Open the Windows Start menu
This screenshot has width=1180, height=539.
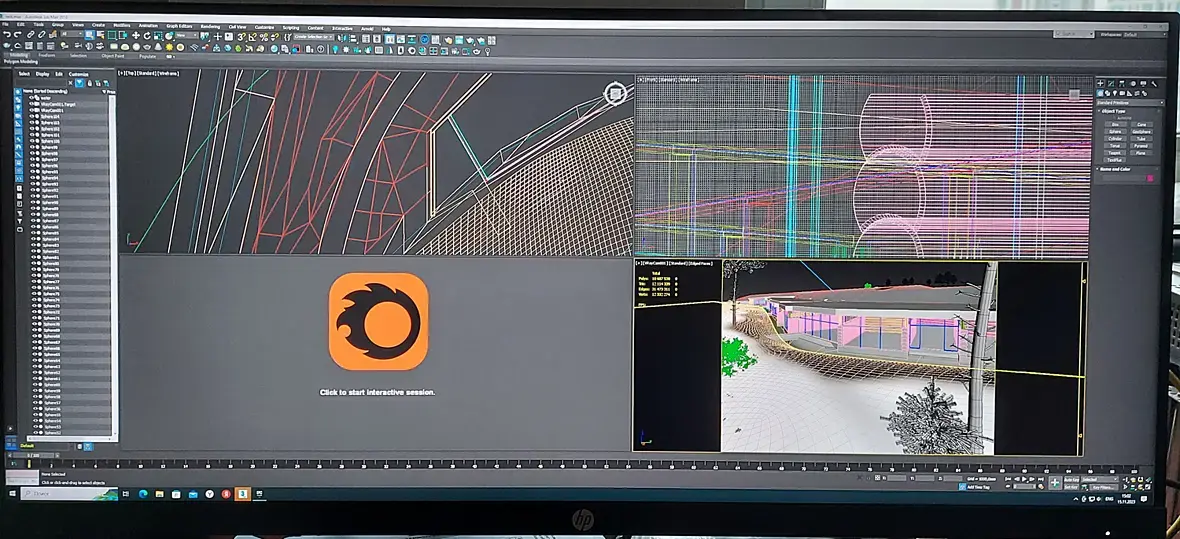(x=11, y=495)
